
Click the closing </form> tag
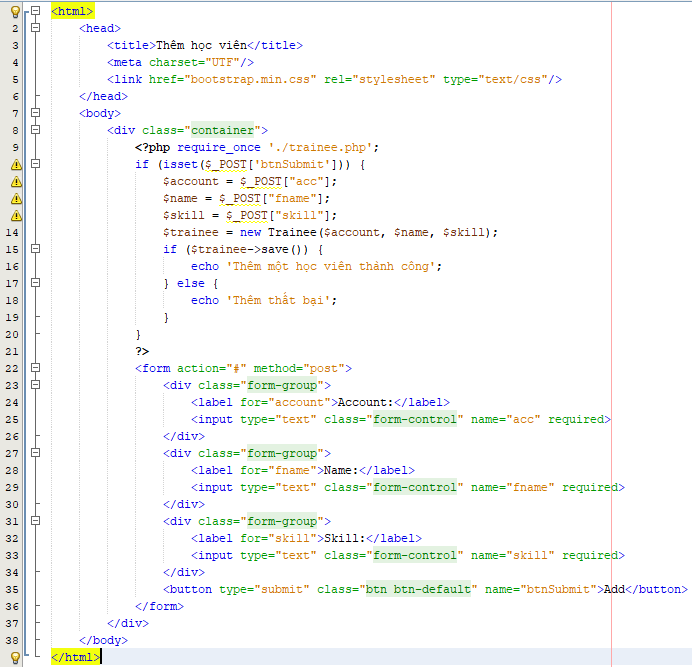[x=159, y=607]
